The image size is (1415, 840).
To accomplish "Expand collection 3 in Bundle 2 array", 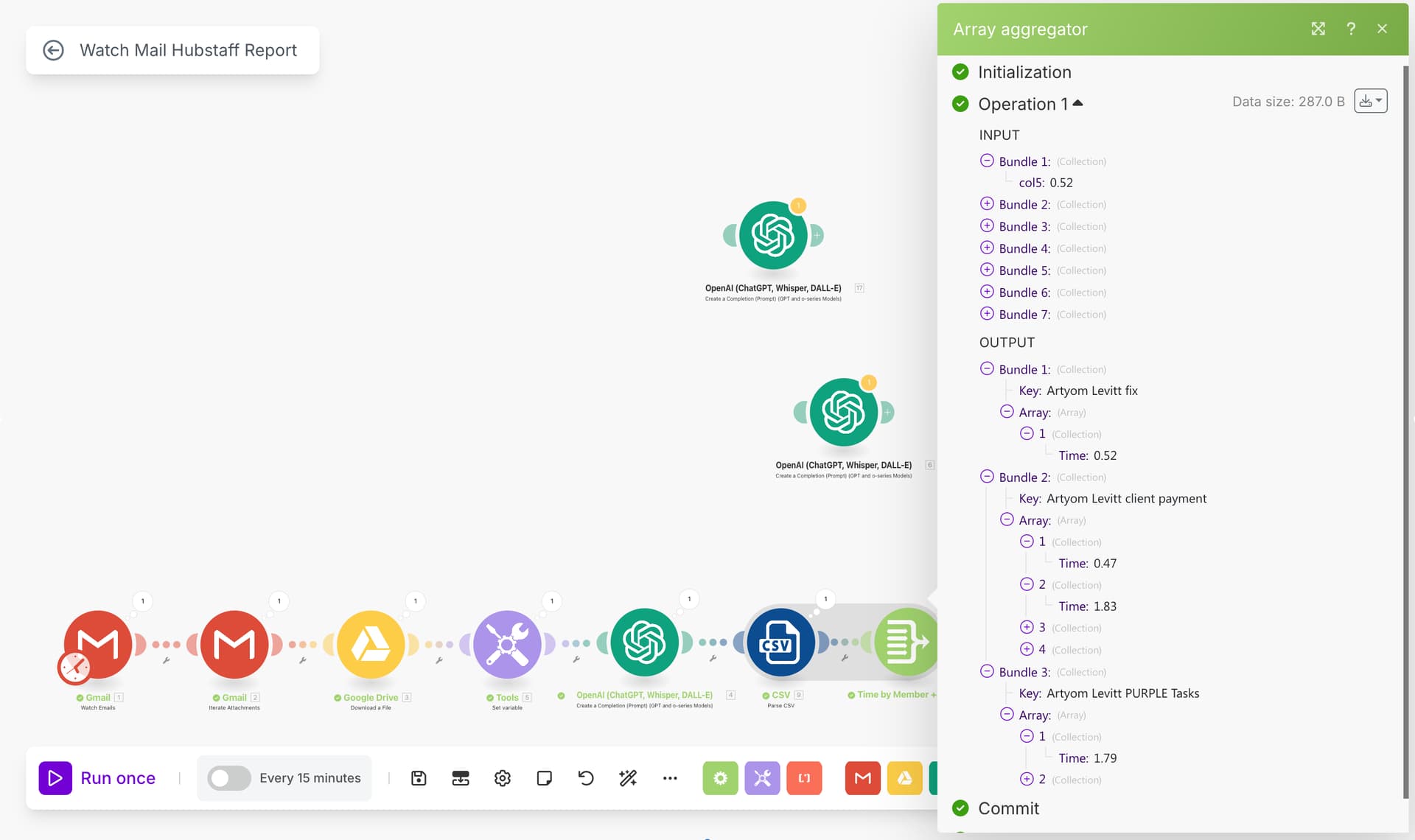I will pyautogui.click(x=1027, y=627).
